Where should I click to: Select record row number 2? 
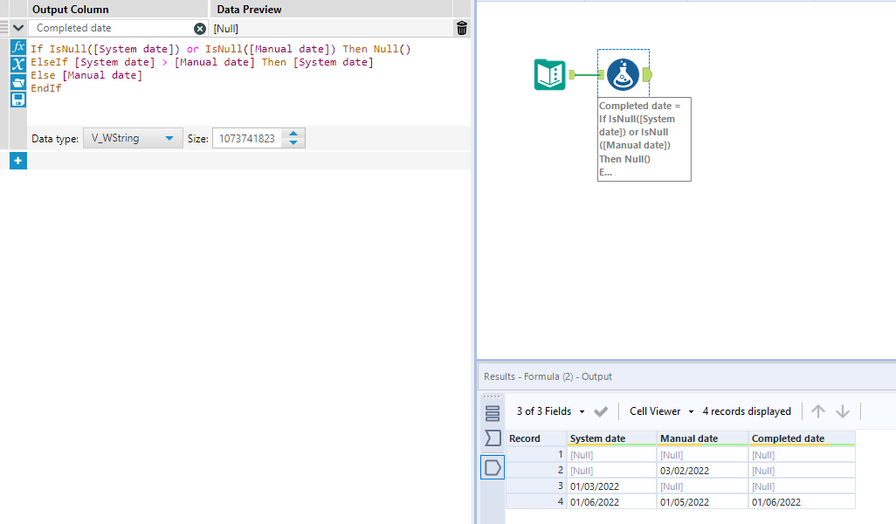tap(536, 471)
